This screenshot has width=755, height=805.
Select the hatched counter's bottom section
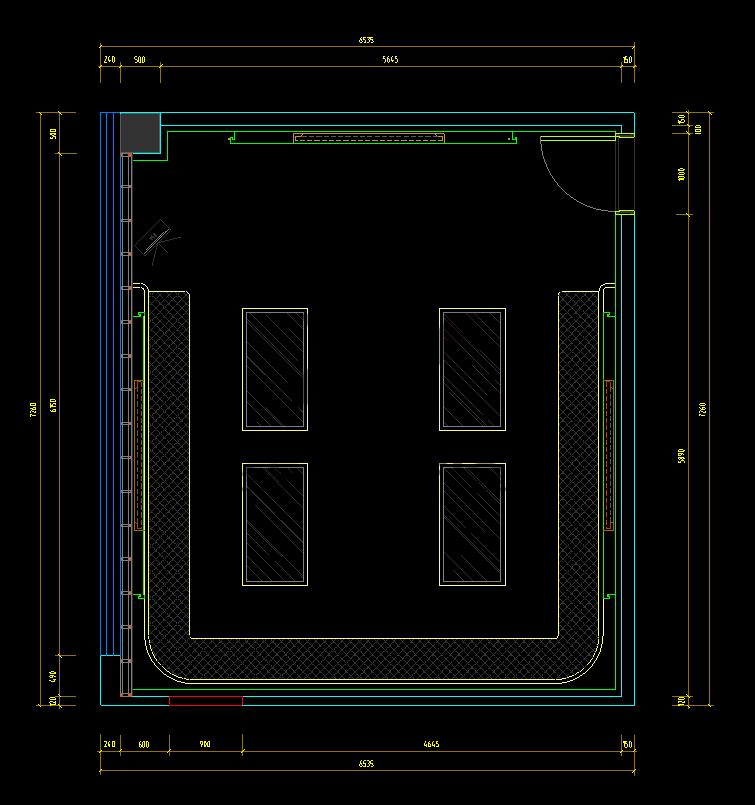tap(372, 659)
